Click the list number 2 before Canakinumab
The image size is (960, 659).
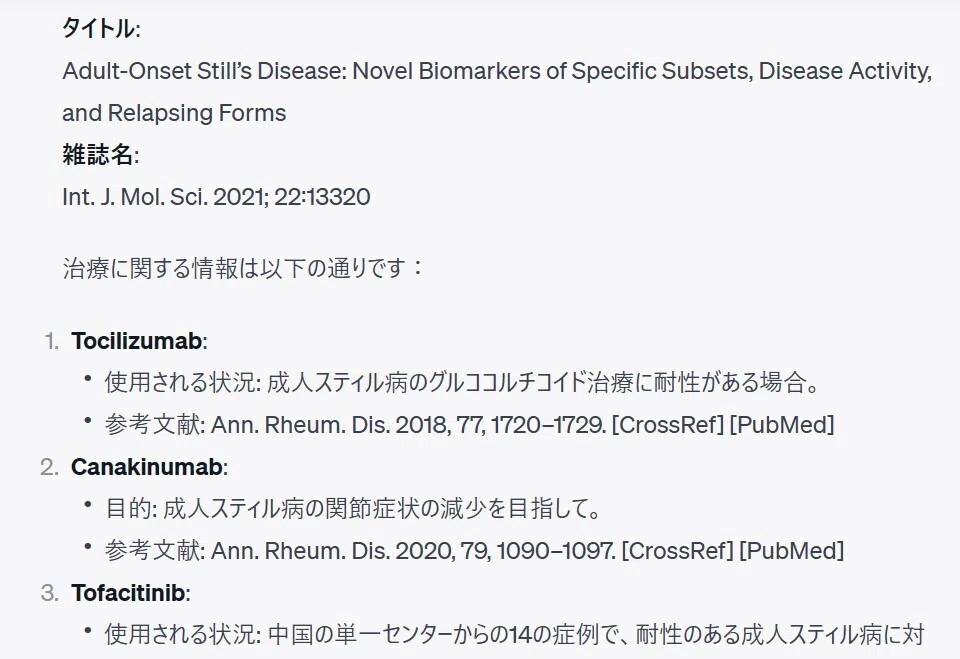pyautogui.click(x=50, y=467)
